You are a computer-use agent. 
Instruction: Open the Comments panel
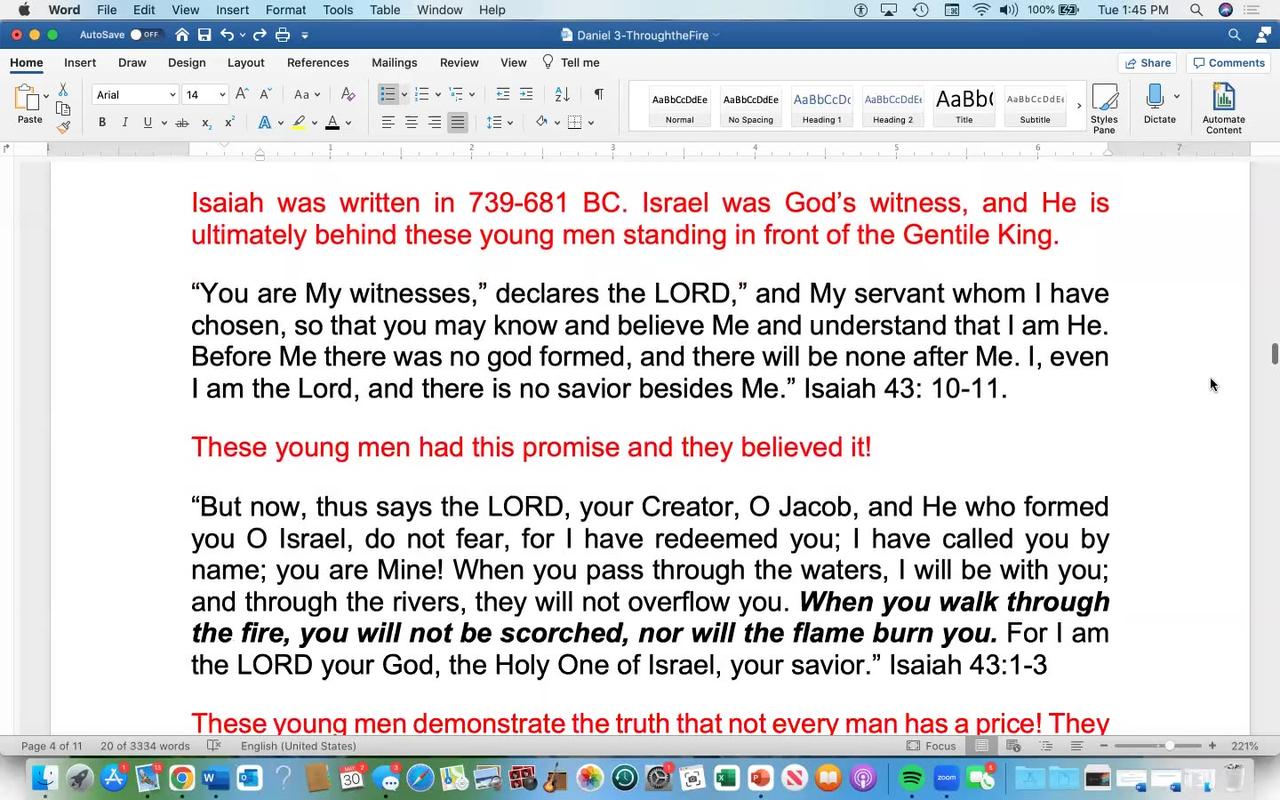[x=1229, y=62]
